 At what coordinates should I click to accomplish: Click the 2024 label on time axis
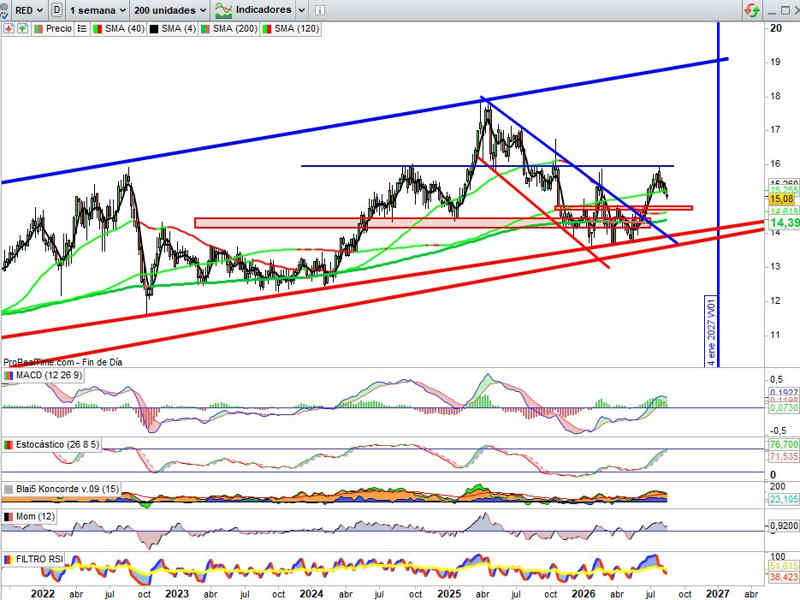311,594
